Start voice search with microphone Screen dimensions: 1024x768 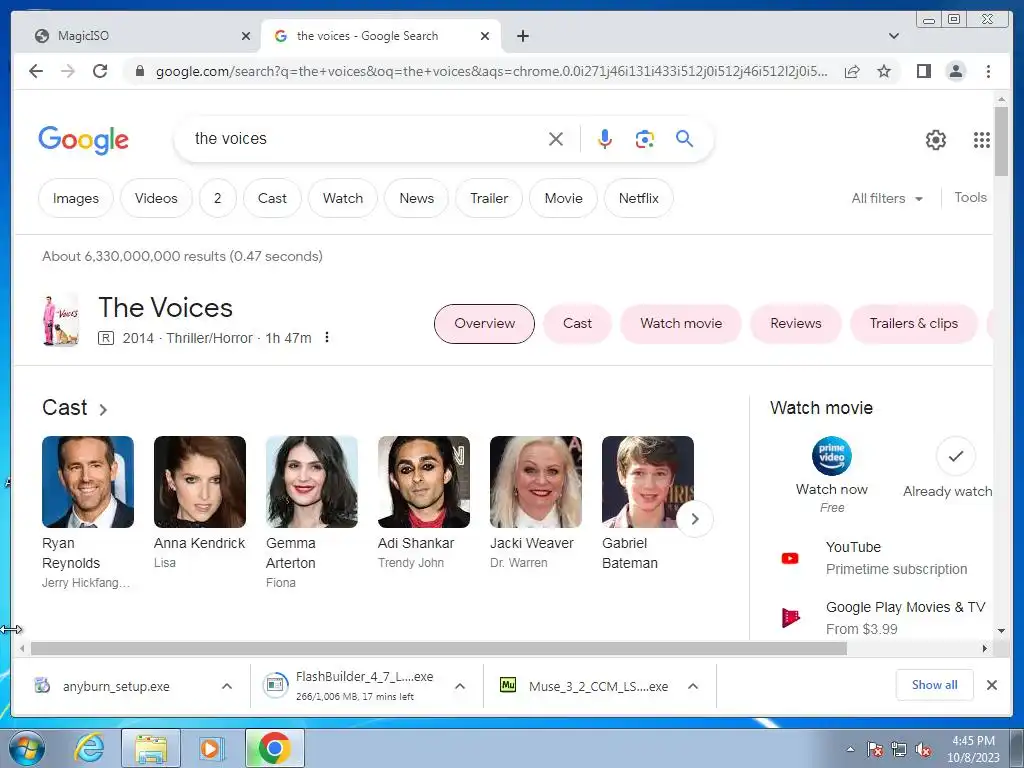point(605,139)
